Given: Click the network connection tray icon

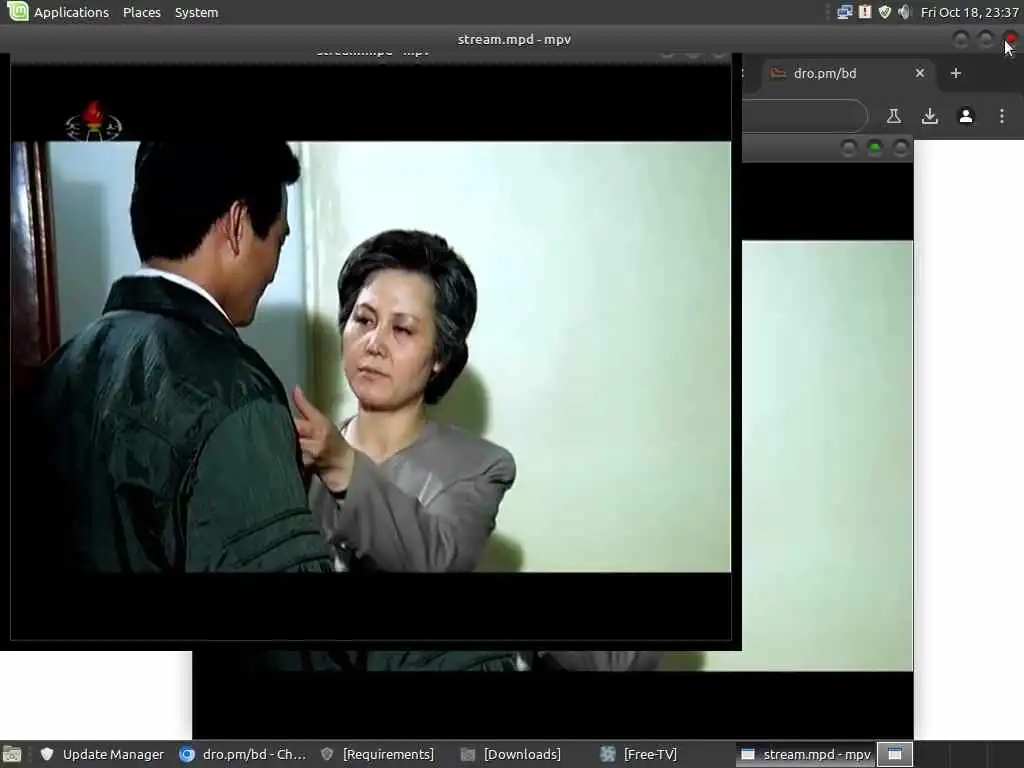Looking at the screenshot, I should (x=844, y=12).
